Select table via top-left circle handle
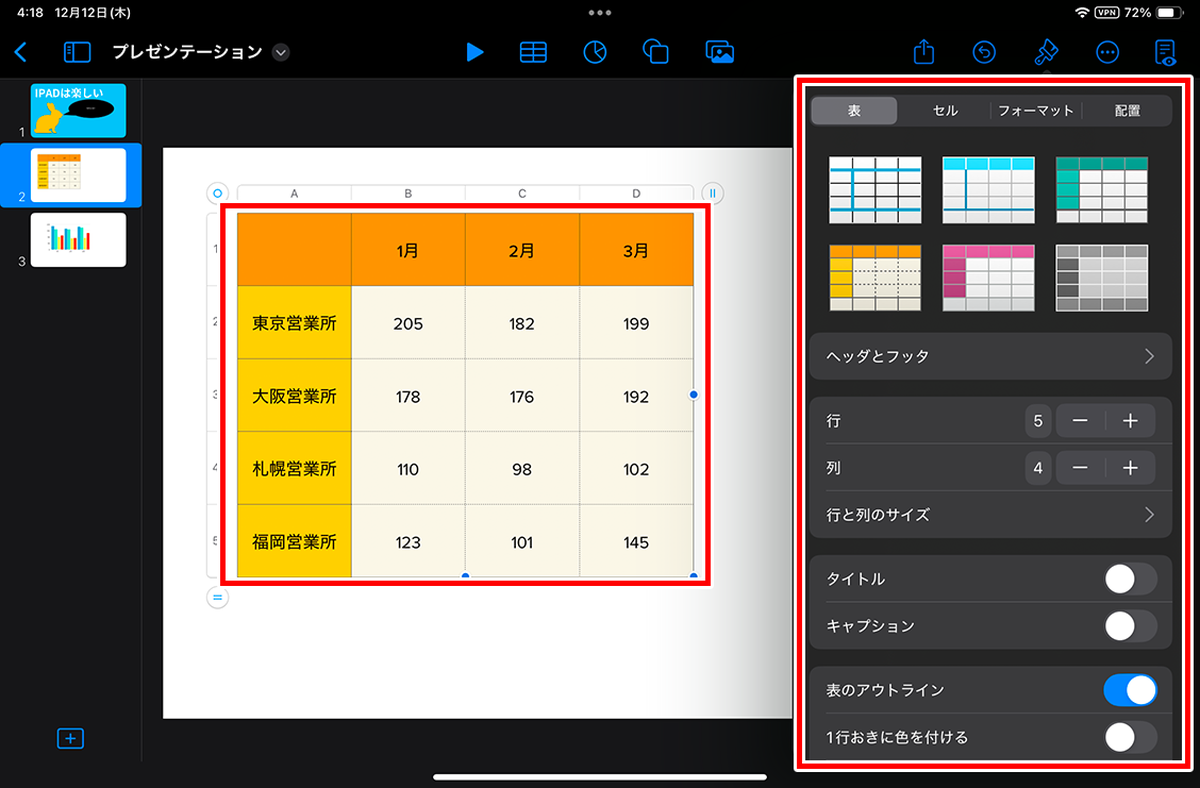This screenshot has width=1200, height=788. tap(217, 193)
